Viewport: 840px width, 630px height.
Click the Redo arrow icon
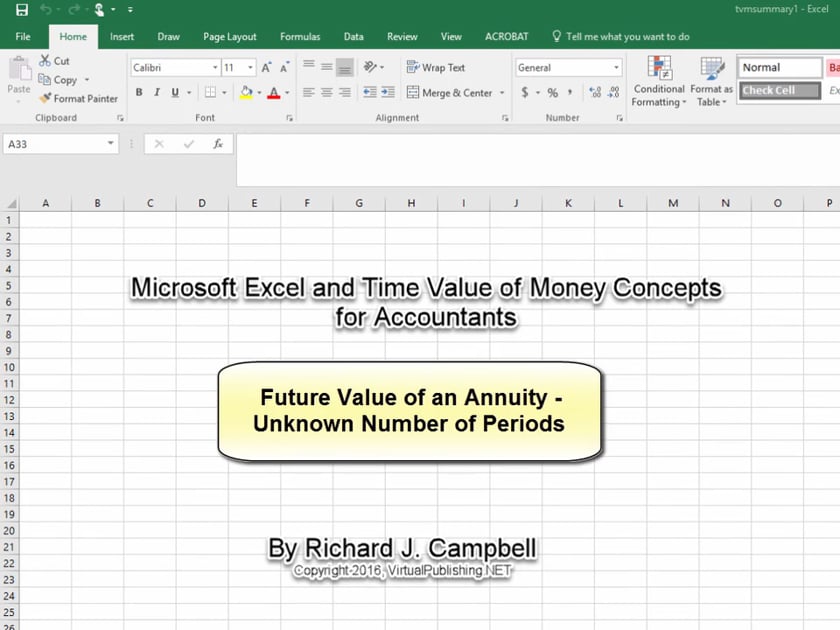click(74, 10)
